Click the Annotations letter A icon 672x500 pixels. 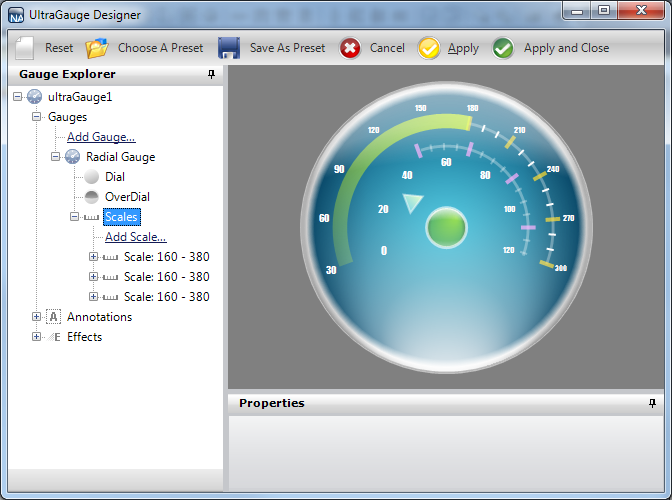click(54, 317)
